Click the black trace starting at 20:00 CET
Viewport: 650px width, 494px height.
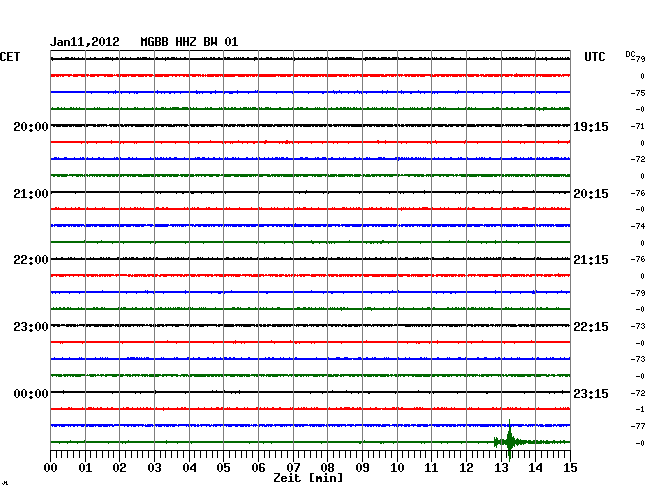(310, 125)
